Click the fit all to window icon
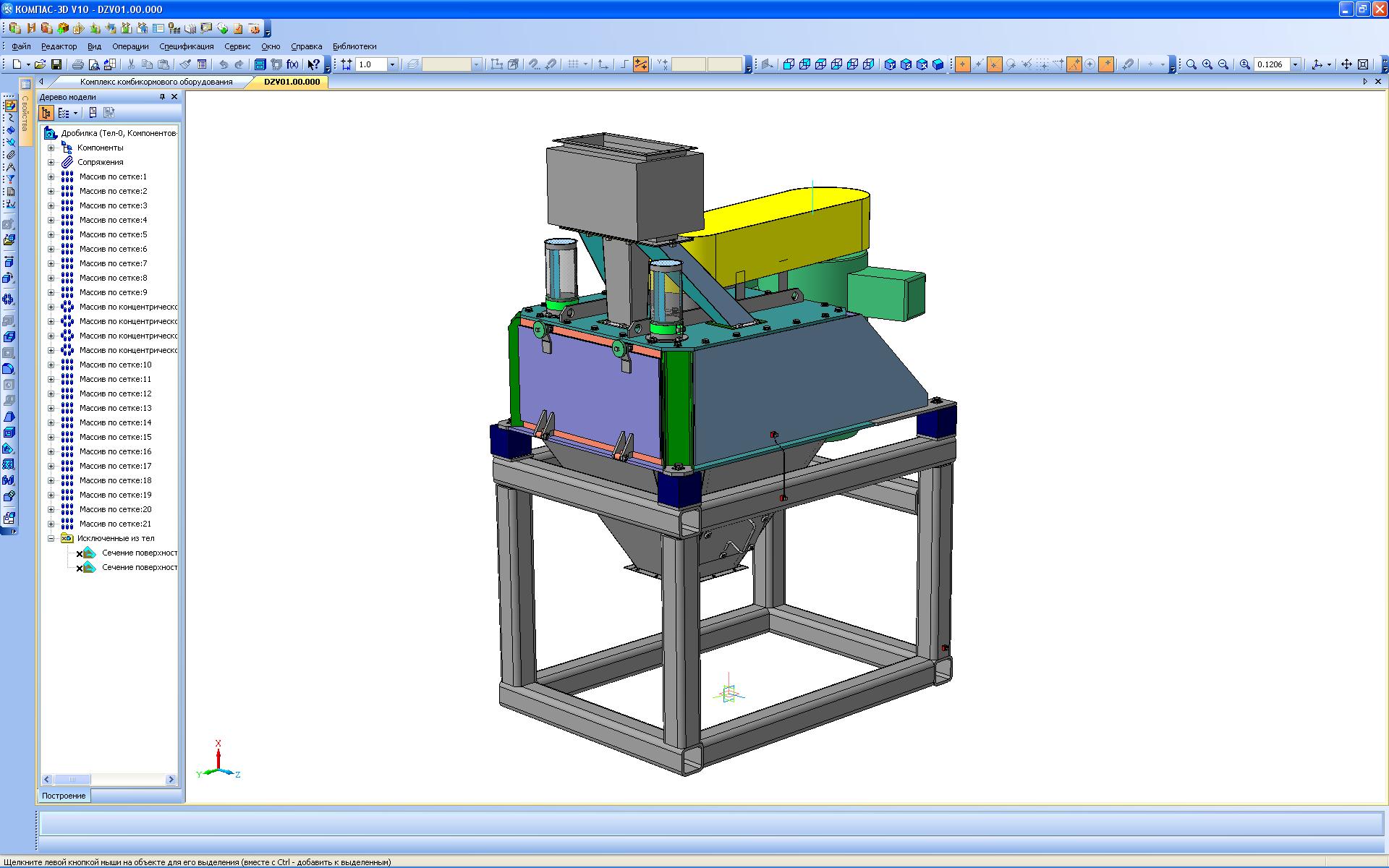Image resolution: width=1389 pixels, height=868 pixels. pyautogui.click(x=1363, y=64)
